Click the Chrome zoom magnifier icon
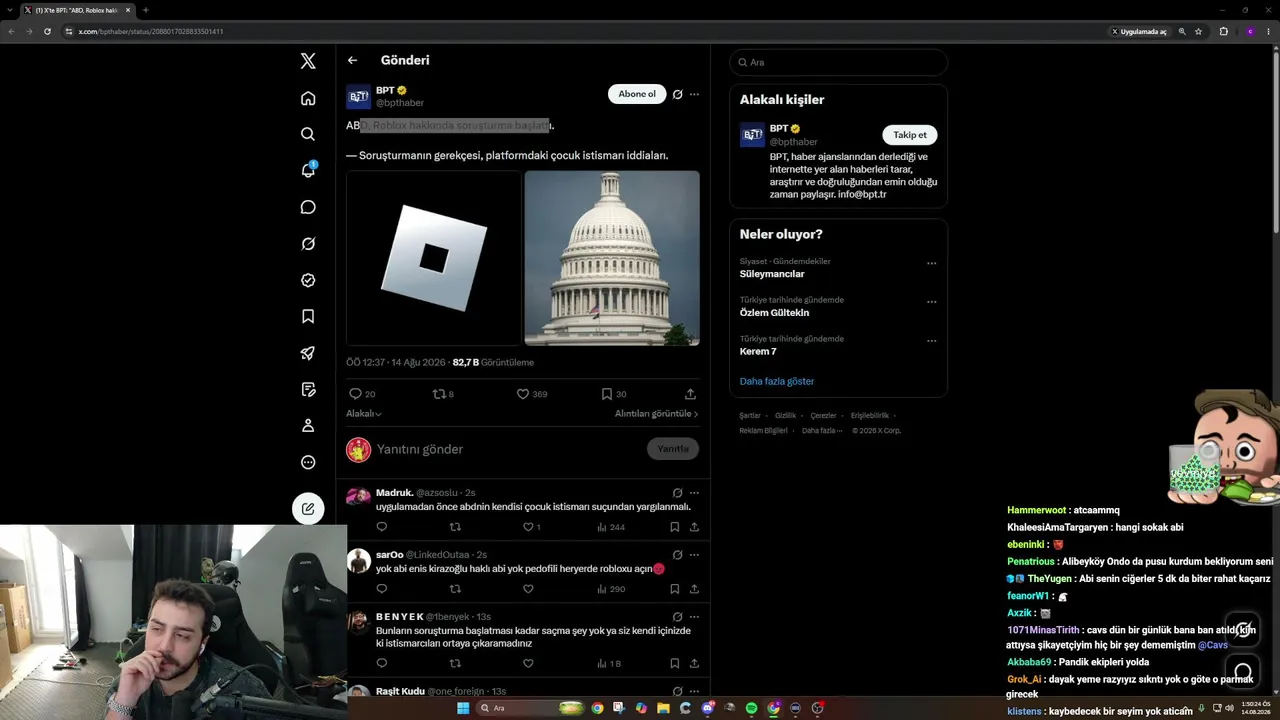This screenshot has width=1280, height=720. (1182, 31)
